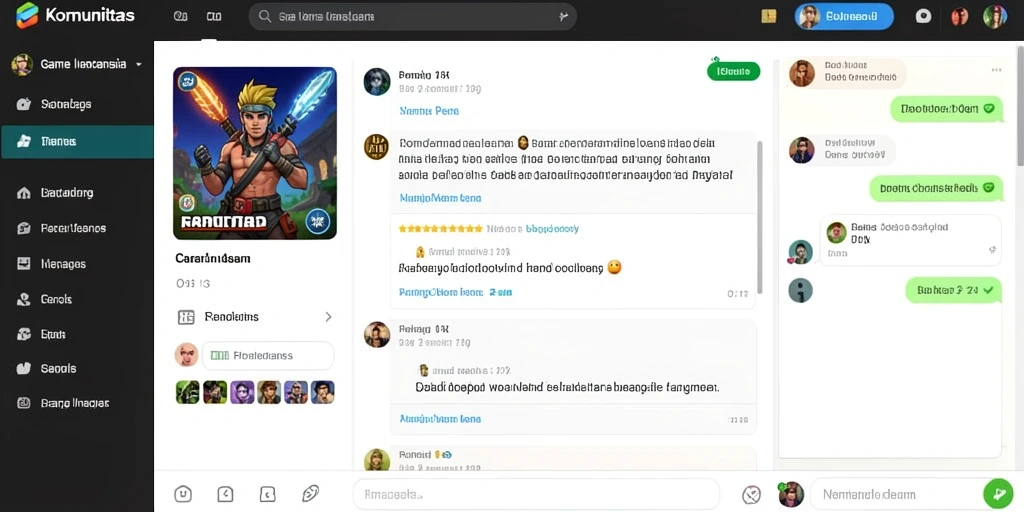The image size is (1024, 512).
Task: Click the green button above the feed
Action: coord(733,71)
